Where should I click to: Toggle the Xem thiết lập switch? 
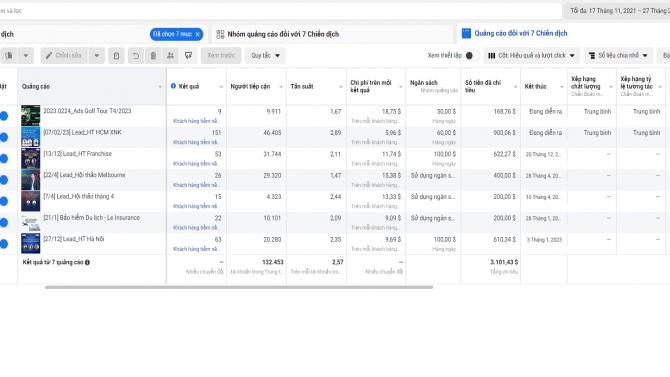(x=472, y=56)
